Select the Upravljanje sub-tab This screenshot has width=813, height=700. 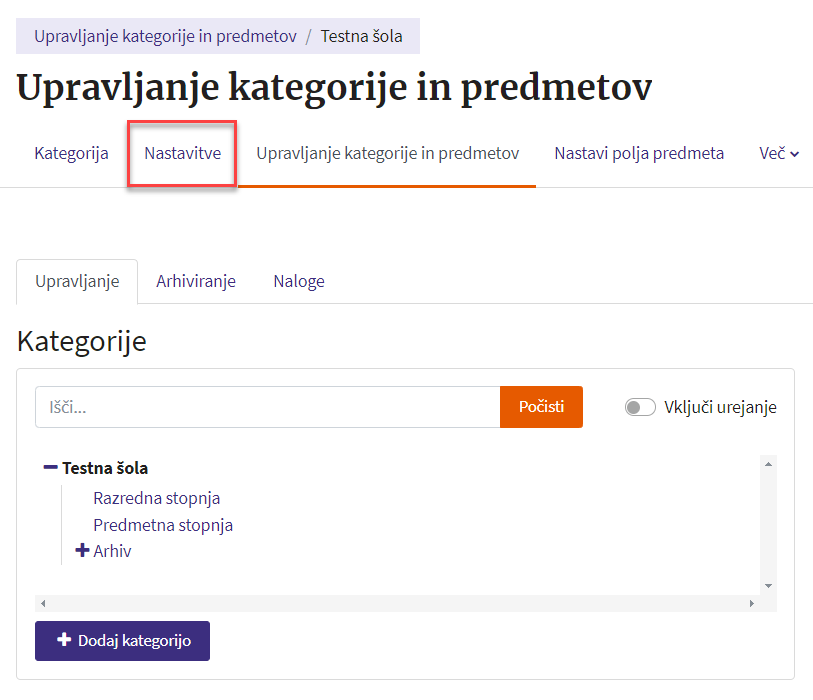click(77, 281)
